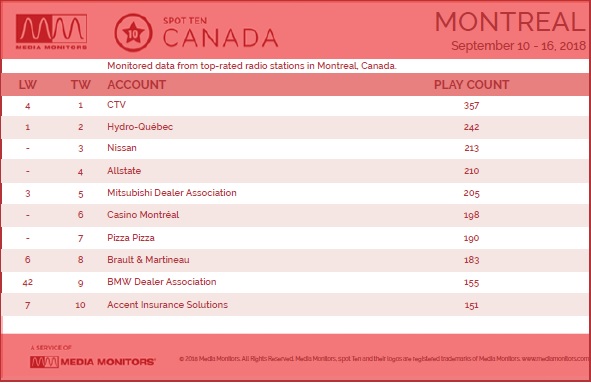Screen dimensions: 591x383
Task: Open the www.mediamonitors.com footer link
Action: click(556, 359)
